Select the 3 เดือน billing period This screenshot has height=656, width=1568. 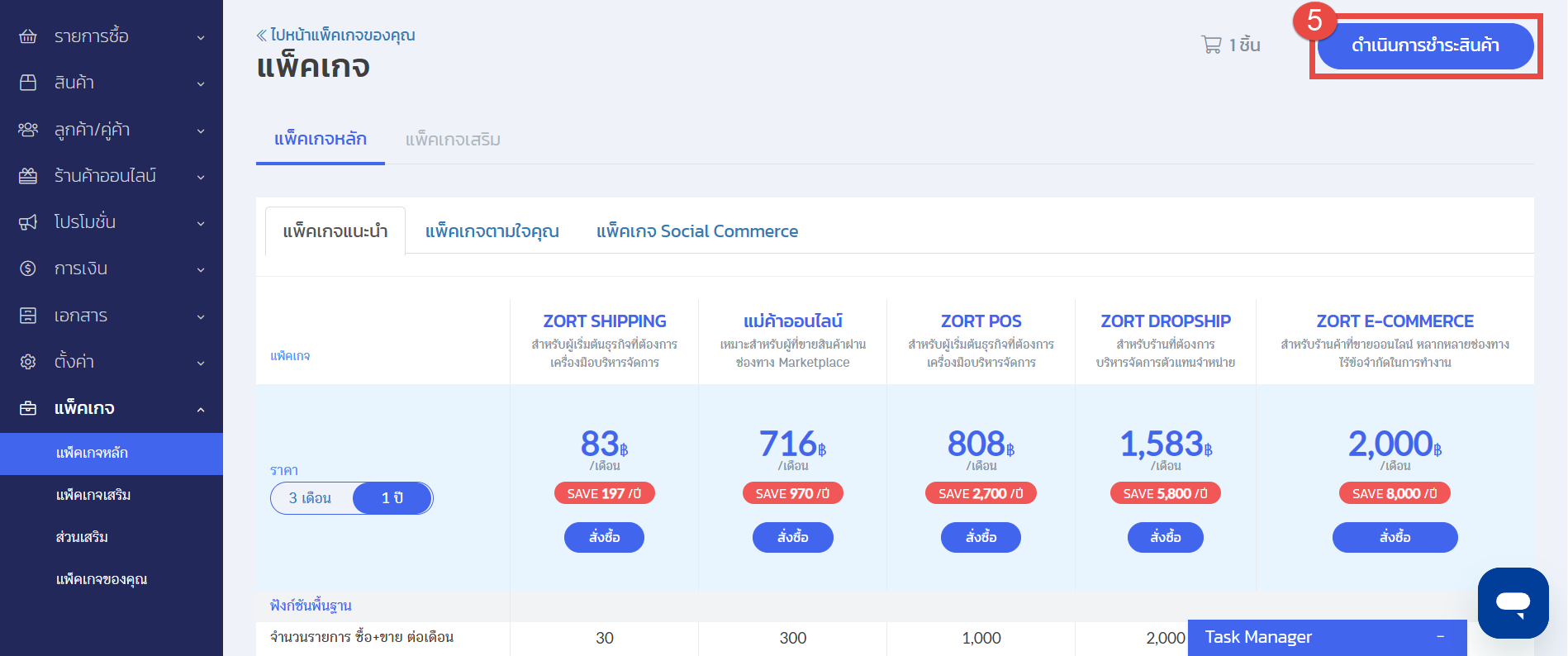coord(311,498)
